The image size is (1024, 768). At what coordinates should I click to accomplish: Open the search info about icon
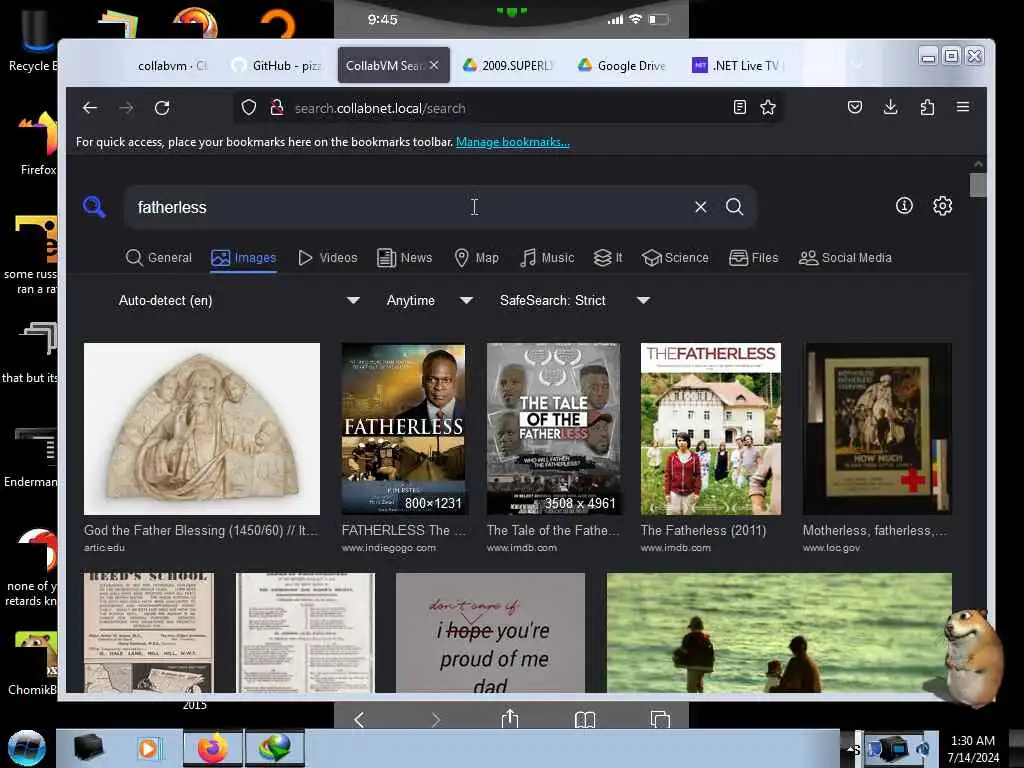click(x=904, y=206)
